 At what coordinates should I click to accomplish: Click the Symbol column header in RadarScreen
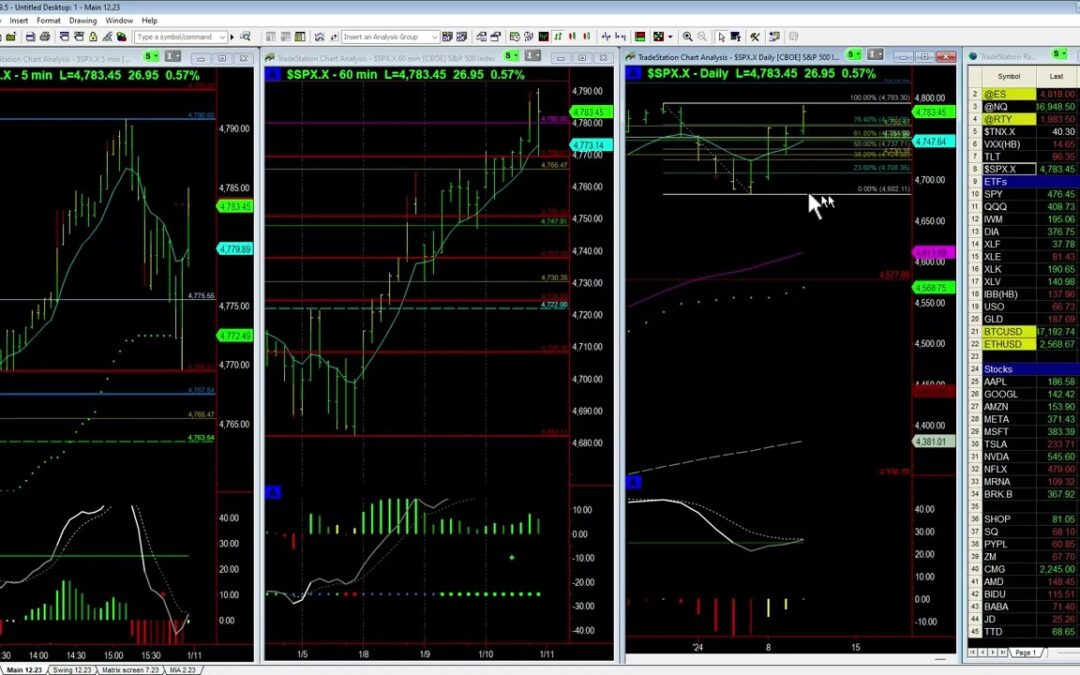[1009, 76]
